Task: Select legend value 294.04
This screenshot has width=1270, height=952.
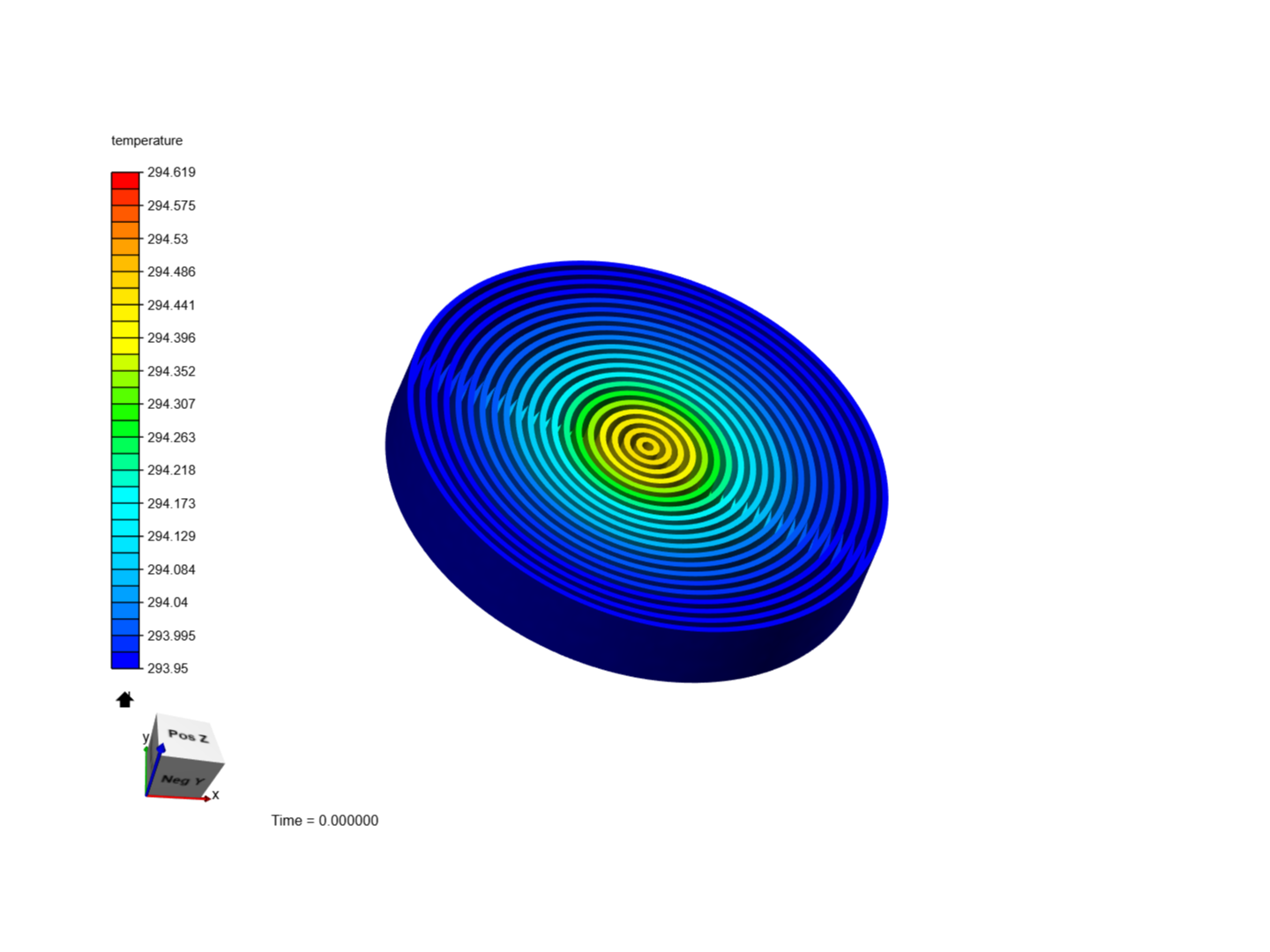Action: tap(168, 602)
